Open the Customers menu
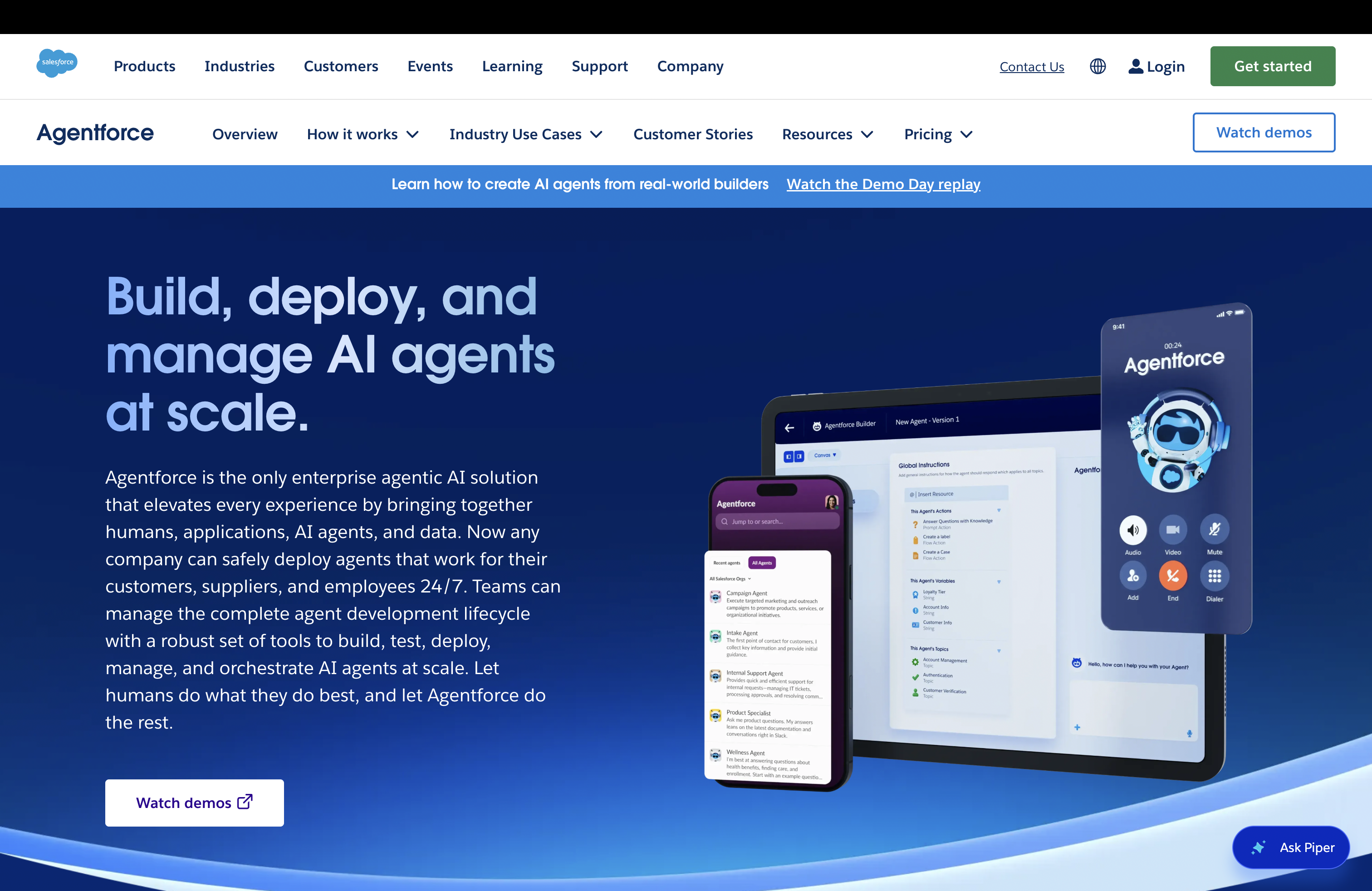 click(x=341, y=66)
